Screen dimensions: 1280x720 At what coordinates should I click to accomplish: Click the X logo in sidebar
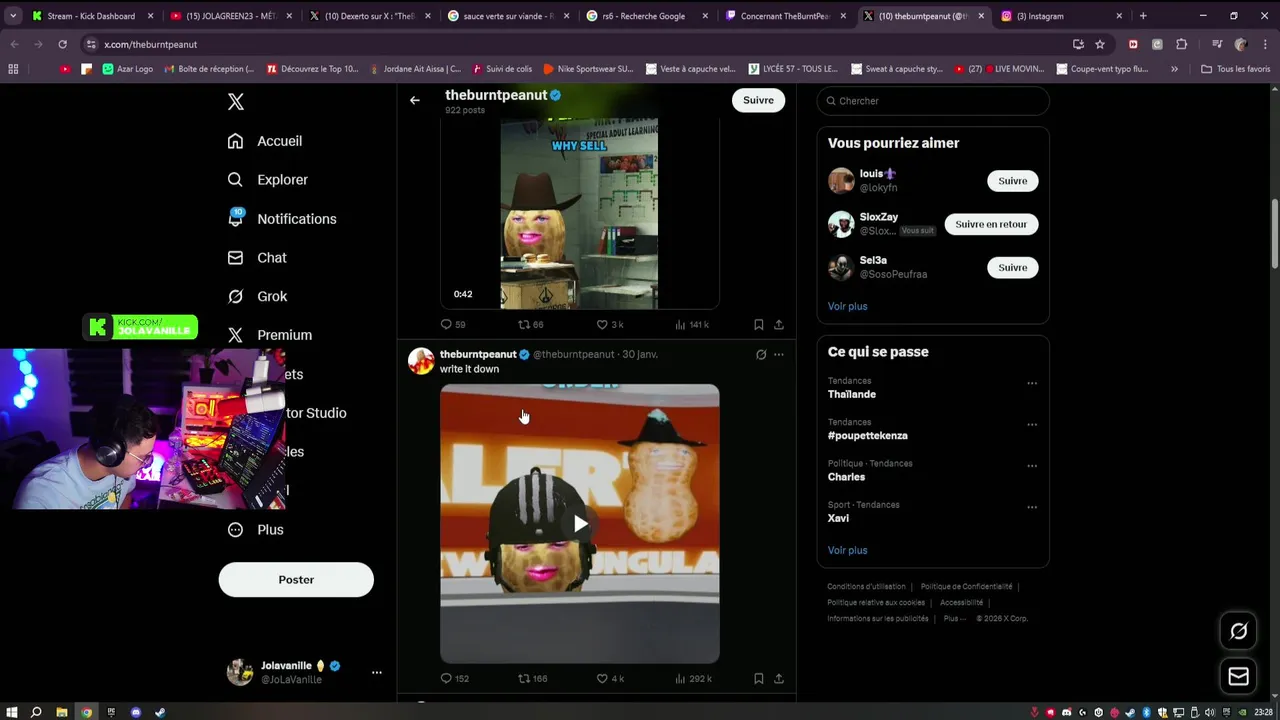236,102
